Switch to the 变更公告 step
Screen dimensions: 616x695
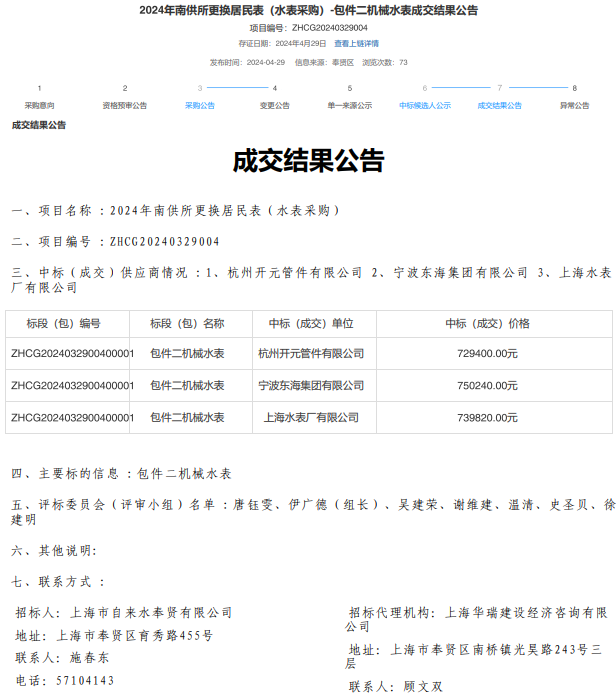tap(274, 105)
